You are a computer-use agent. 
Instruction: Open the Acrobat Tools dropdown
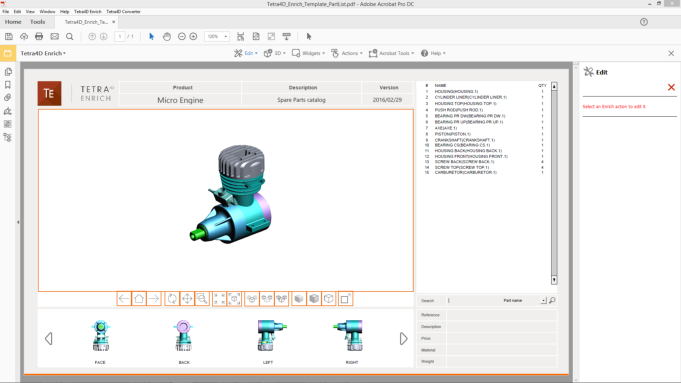click(391, 53)
